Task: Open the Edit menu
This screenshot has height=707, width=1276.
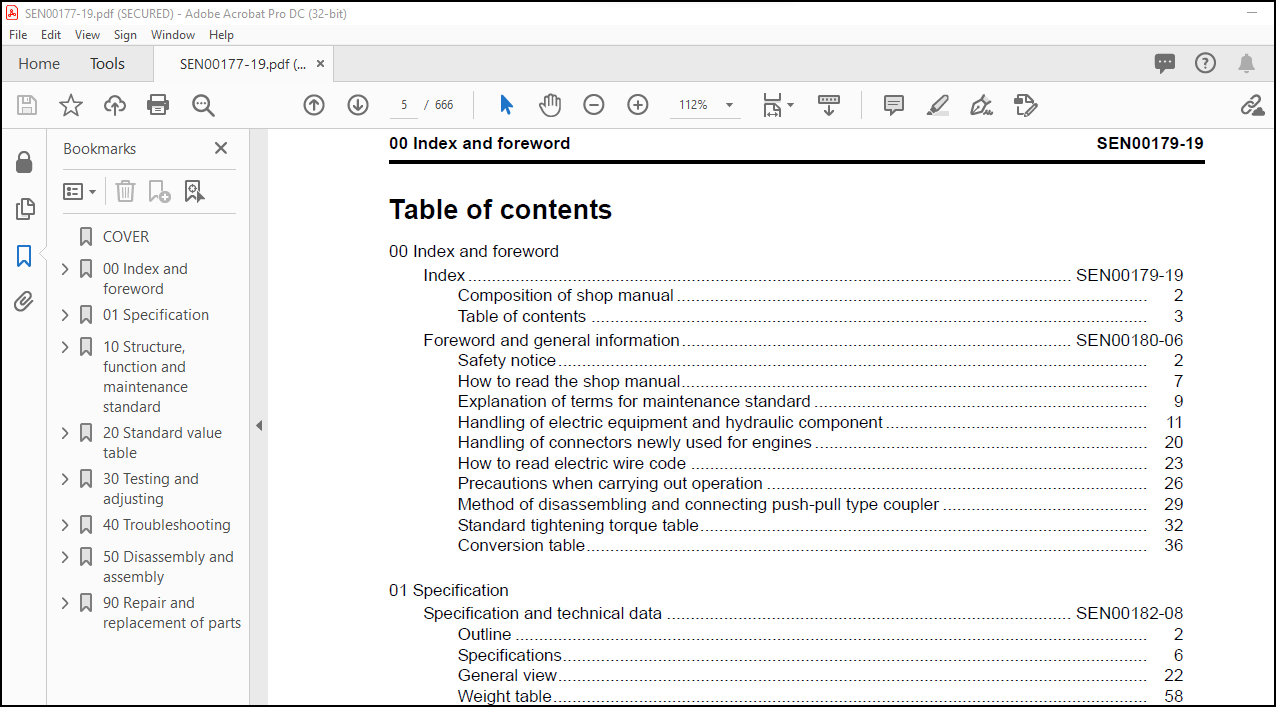Action: coord(51,34)
